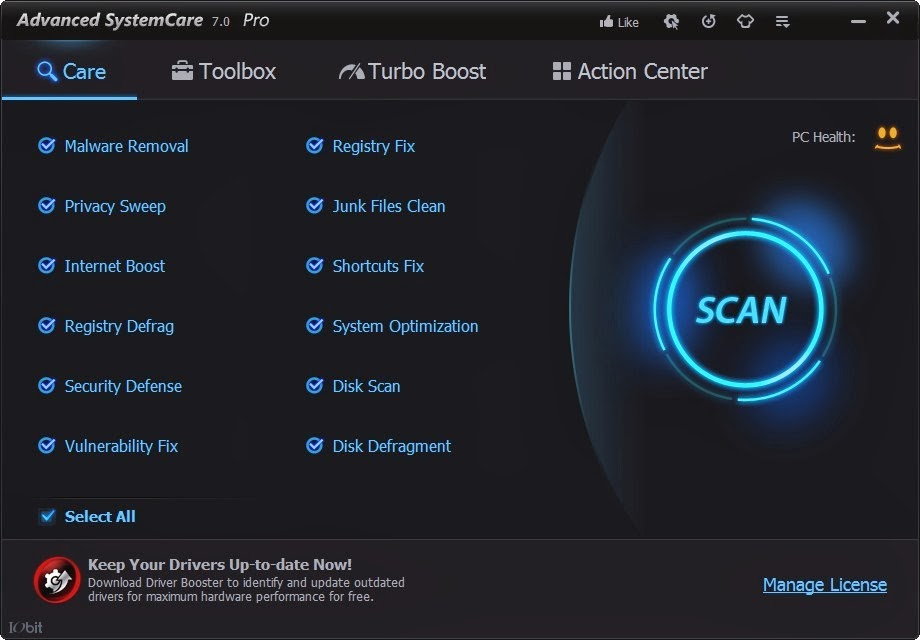Image resolution: width=920 pixels, height=640 pixels.
Task: Minimize the Advanced SystemCare window
Action: pos(858,21)
